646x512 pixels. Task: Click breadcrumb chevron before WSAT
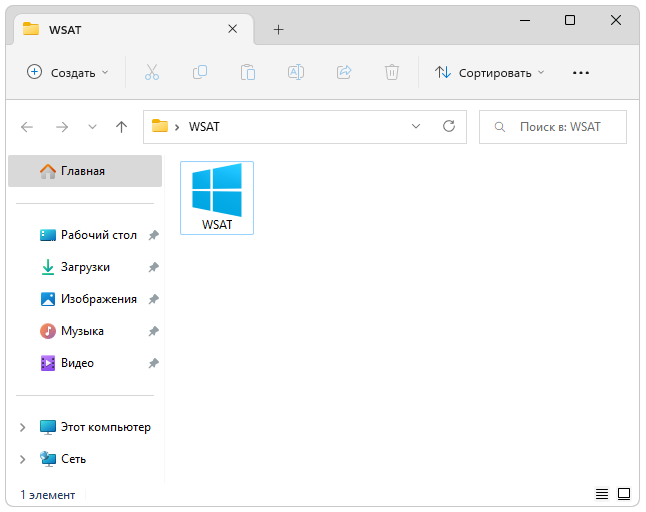pos(177,127)
